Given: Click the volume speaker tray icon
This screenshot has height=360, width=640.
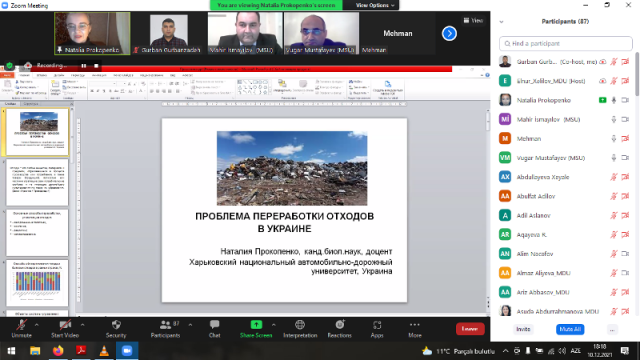Looking at the screenshot, I should coord(562,351).
